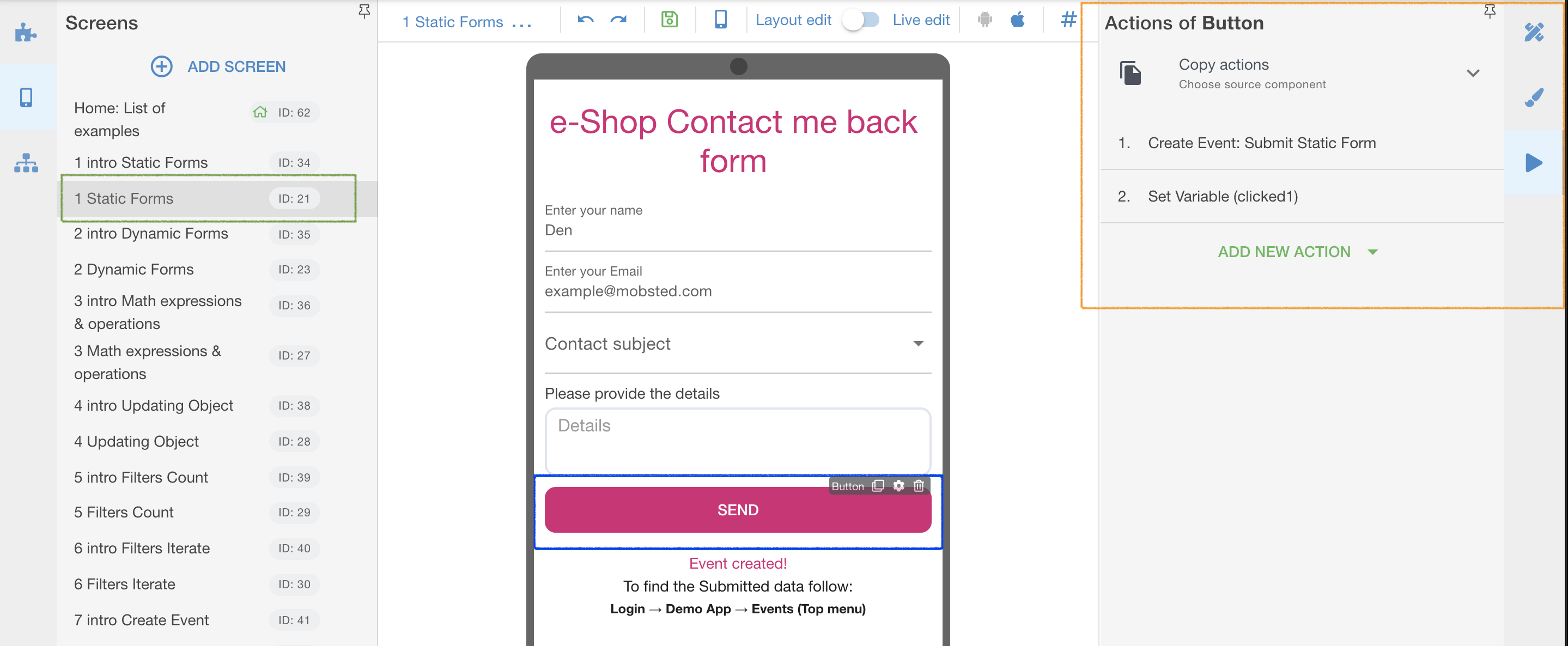
Task: Click the redo arrow icon
Action: click(618, 20)
